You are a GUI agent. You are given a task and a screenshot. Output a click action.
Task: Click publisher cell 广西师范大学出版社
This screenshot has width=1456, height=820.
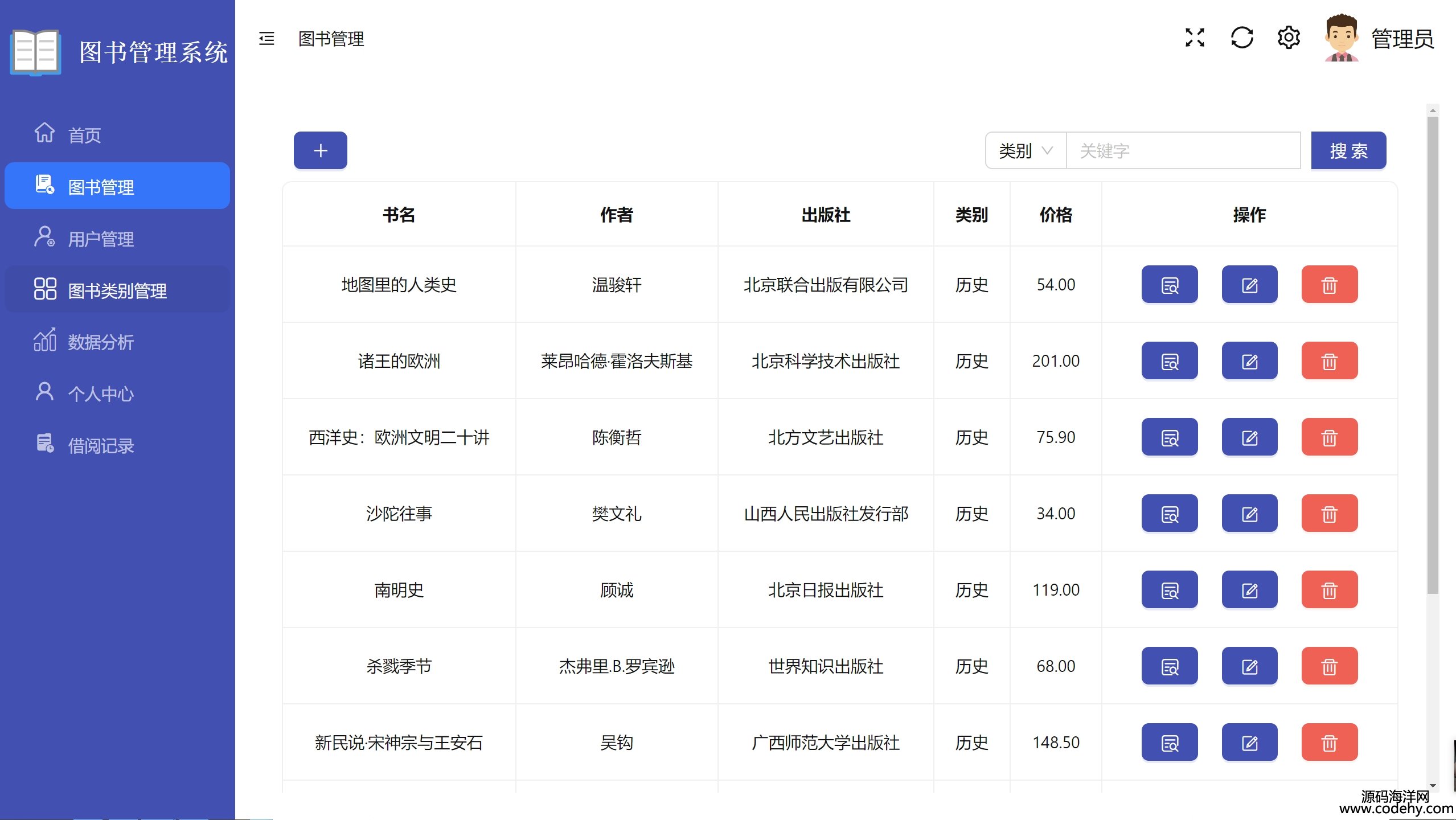826,742
